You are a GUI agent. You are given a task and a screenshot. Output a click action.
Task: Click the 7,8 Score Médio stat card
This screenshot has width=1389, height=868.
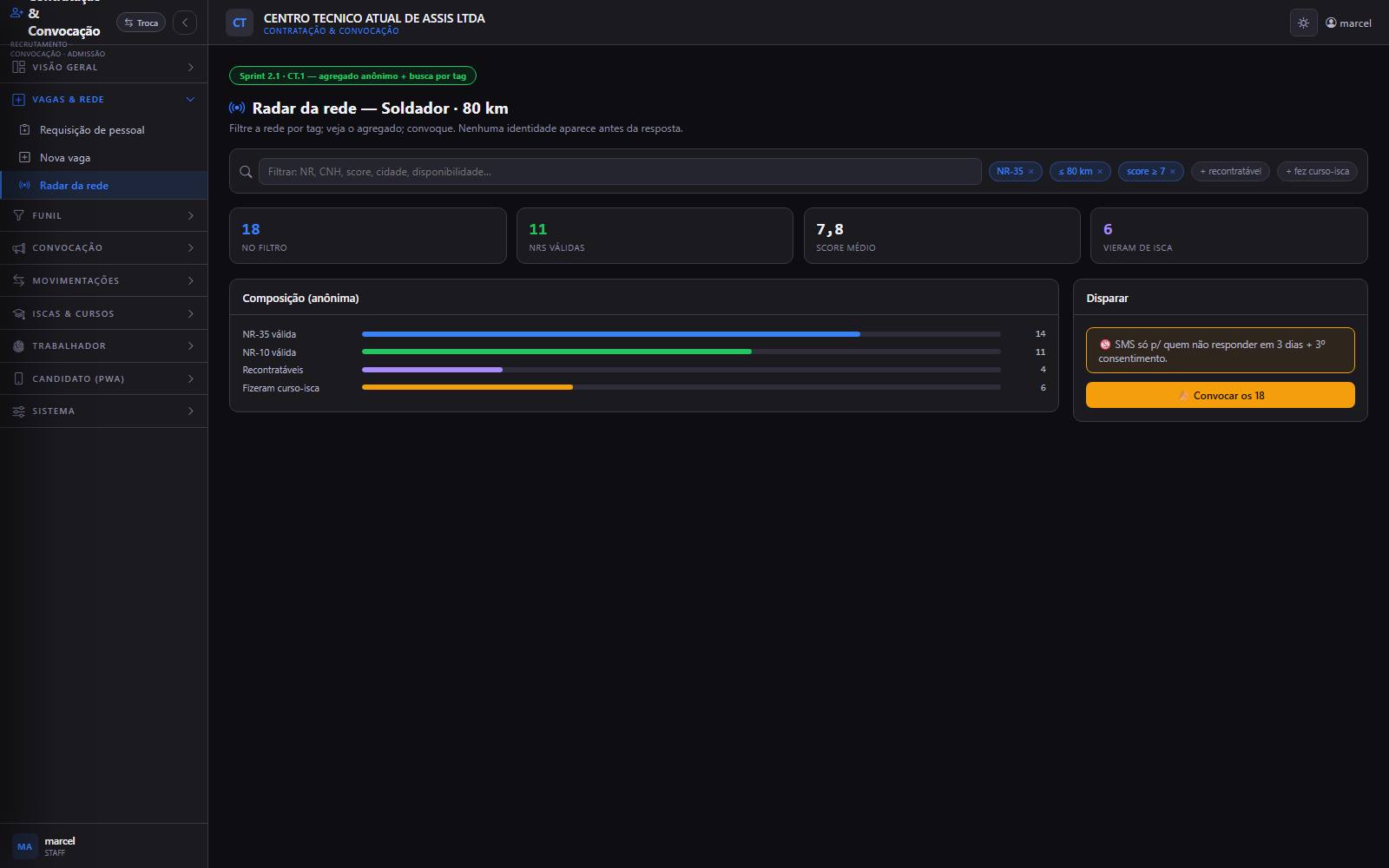point(942,235)
